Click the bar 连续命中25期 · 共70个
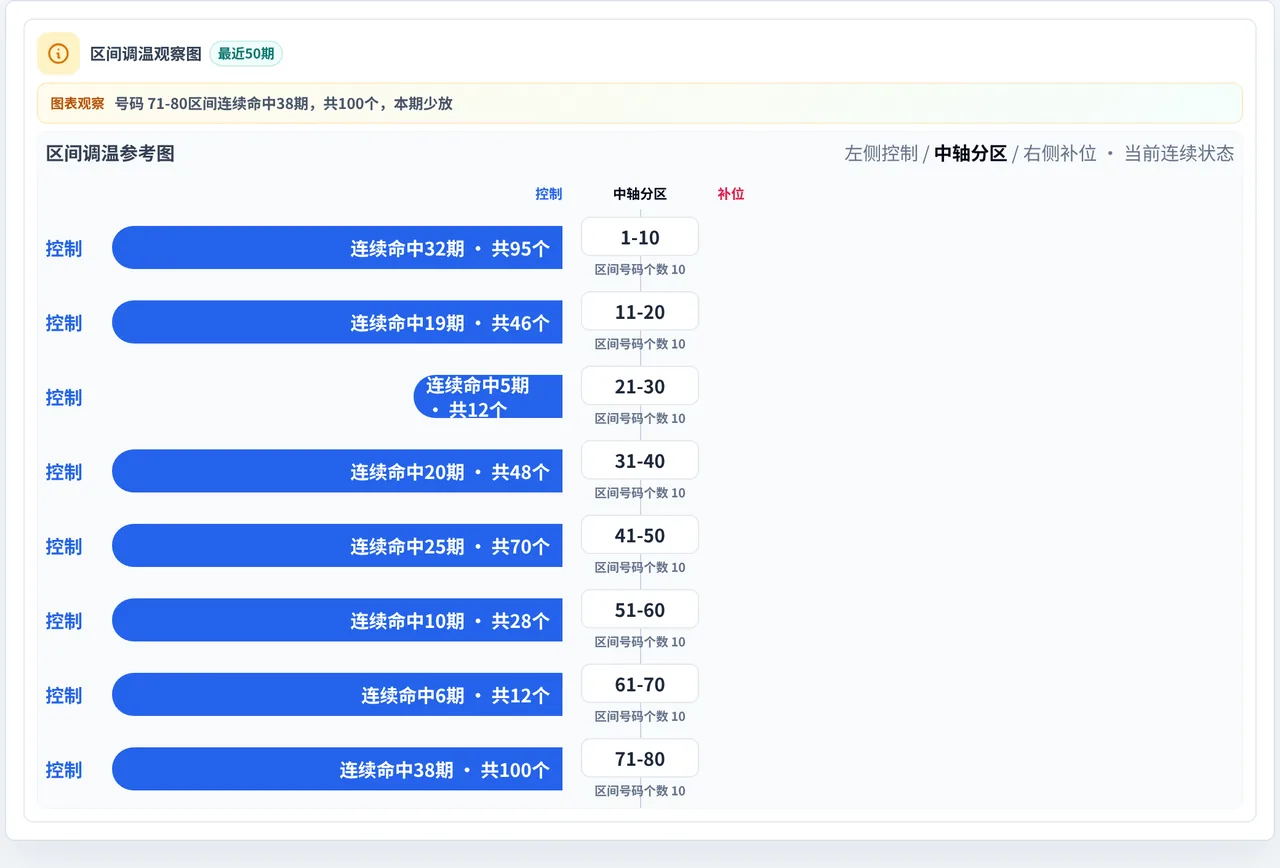Screen dimensions: 1280x868 point(337,546)
